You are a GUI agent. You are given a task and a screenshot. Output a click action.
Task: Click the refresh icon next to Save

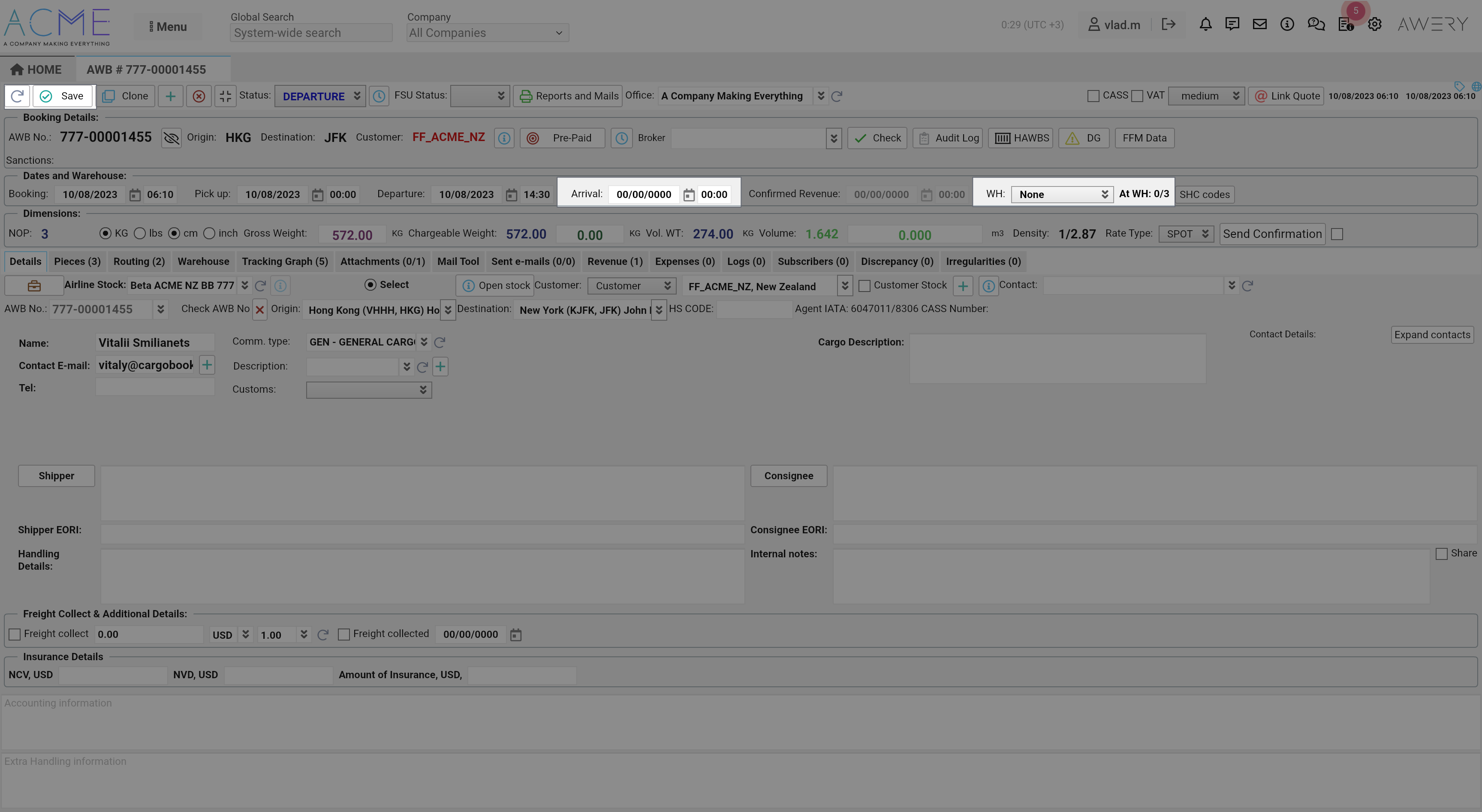[x=17, y=96]
